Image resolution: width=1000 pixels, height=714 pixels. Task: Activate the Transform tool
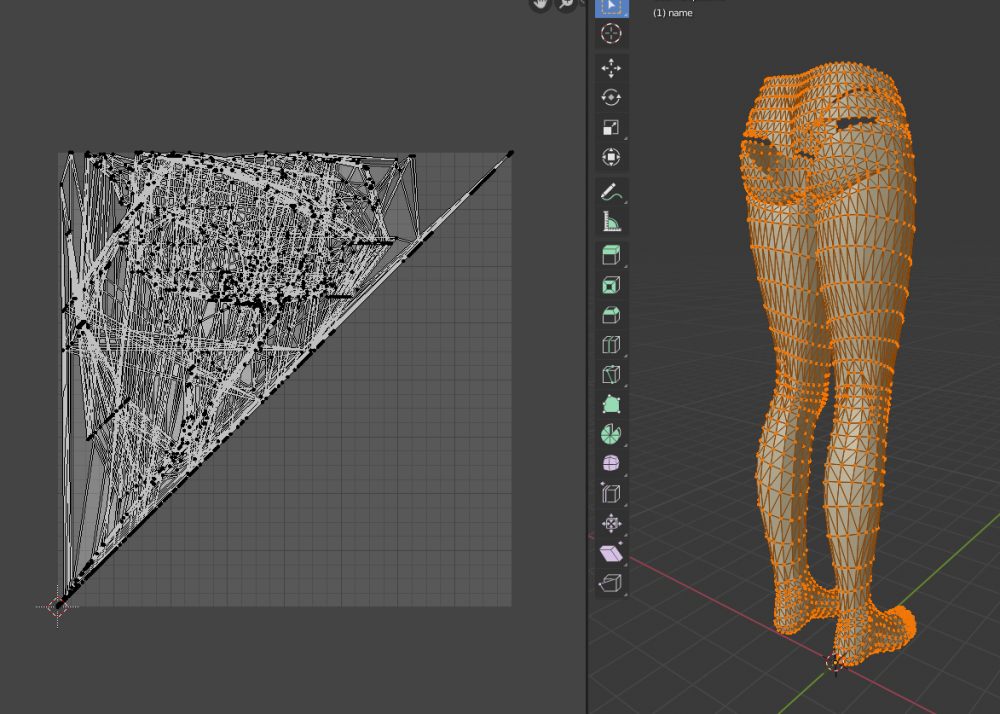click(611, 157)
